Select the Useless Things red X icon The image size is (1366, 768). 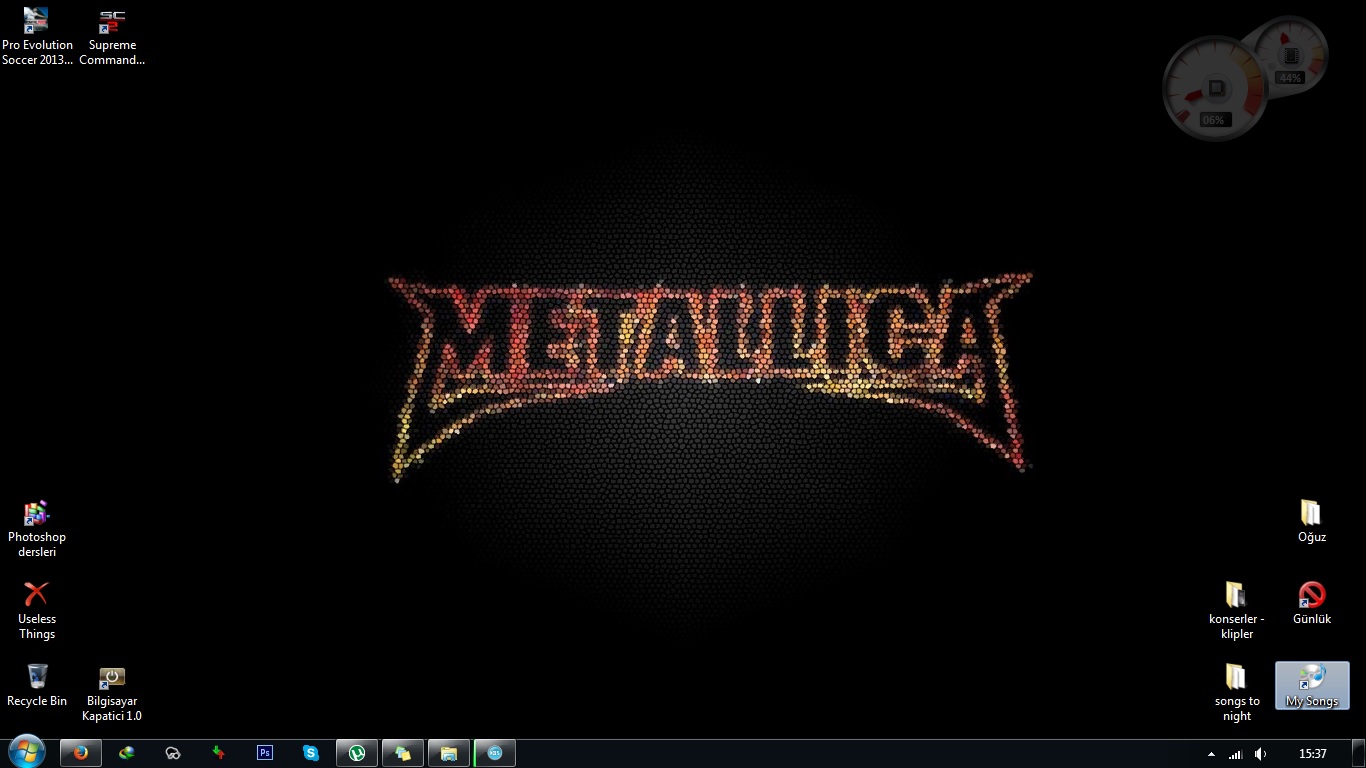tap(37, 611)
